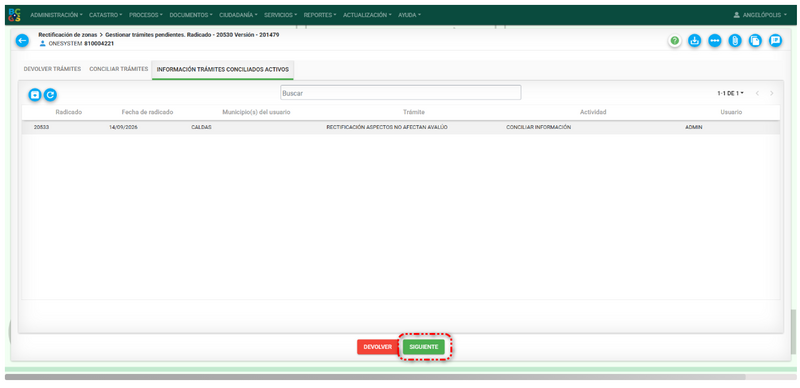Click the export table icon above Radicado
Image resolution: width=800 pixels, height=388 pixels.
[x=35, y=94]
